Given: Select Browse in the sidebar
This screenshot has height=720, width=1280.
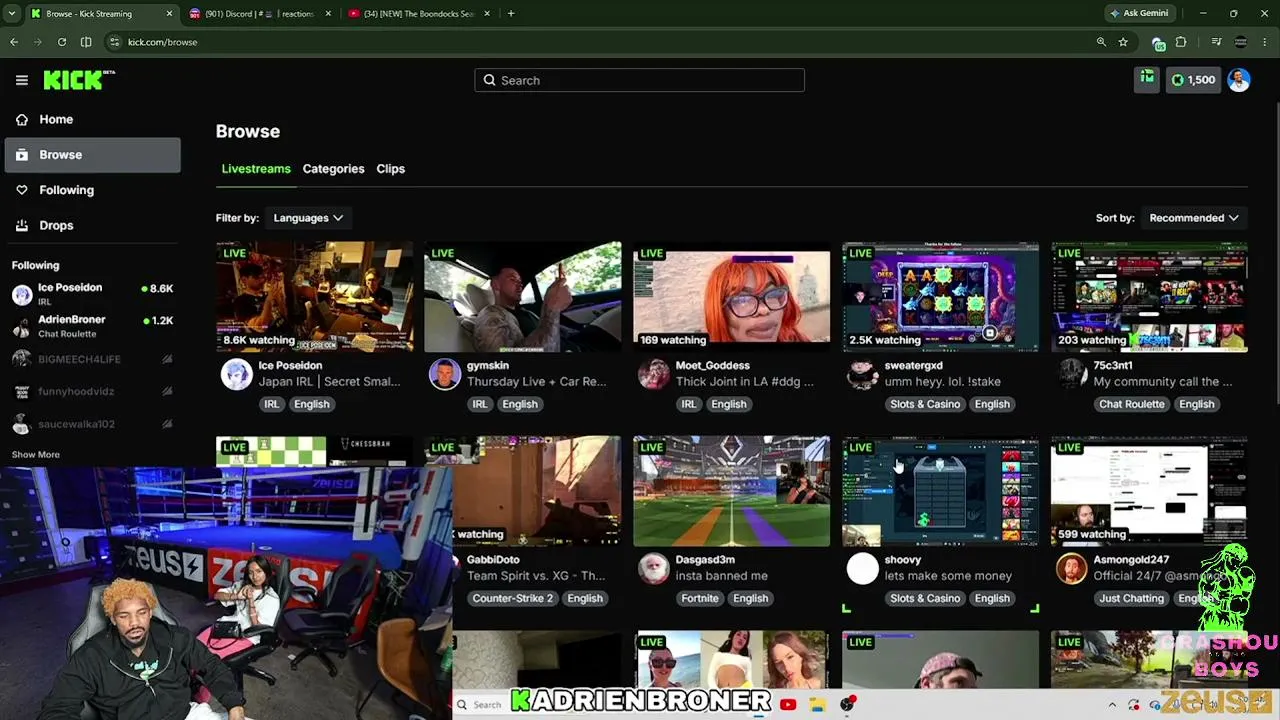Looking at the screenshot, I should [92, 155].
